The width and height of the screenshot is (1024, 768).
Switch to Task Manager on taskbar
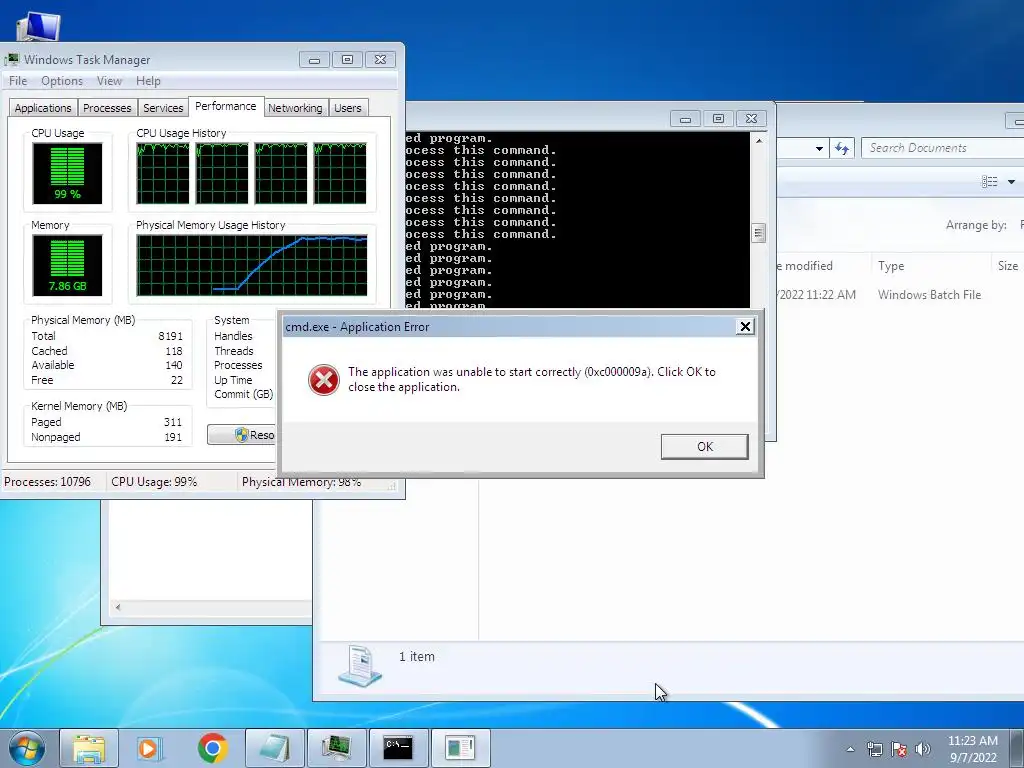[x=336, y=748]
